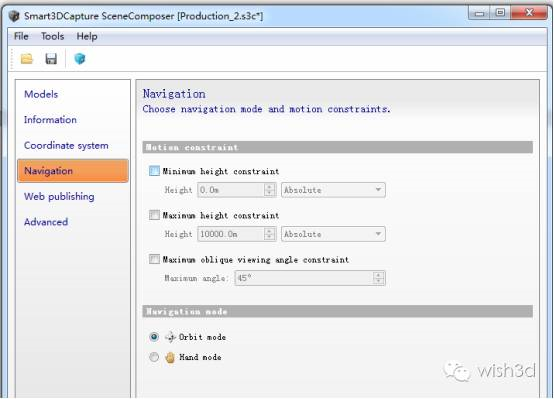Open the Tools menu
The width and height of the screenshot is (554, 399).
[x=52, y=36]
